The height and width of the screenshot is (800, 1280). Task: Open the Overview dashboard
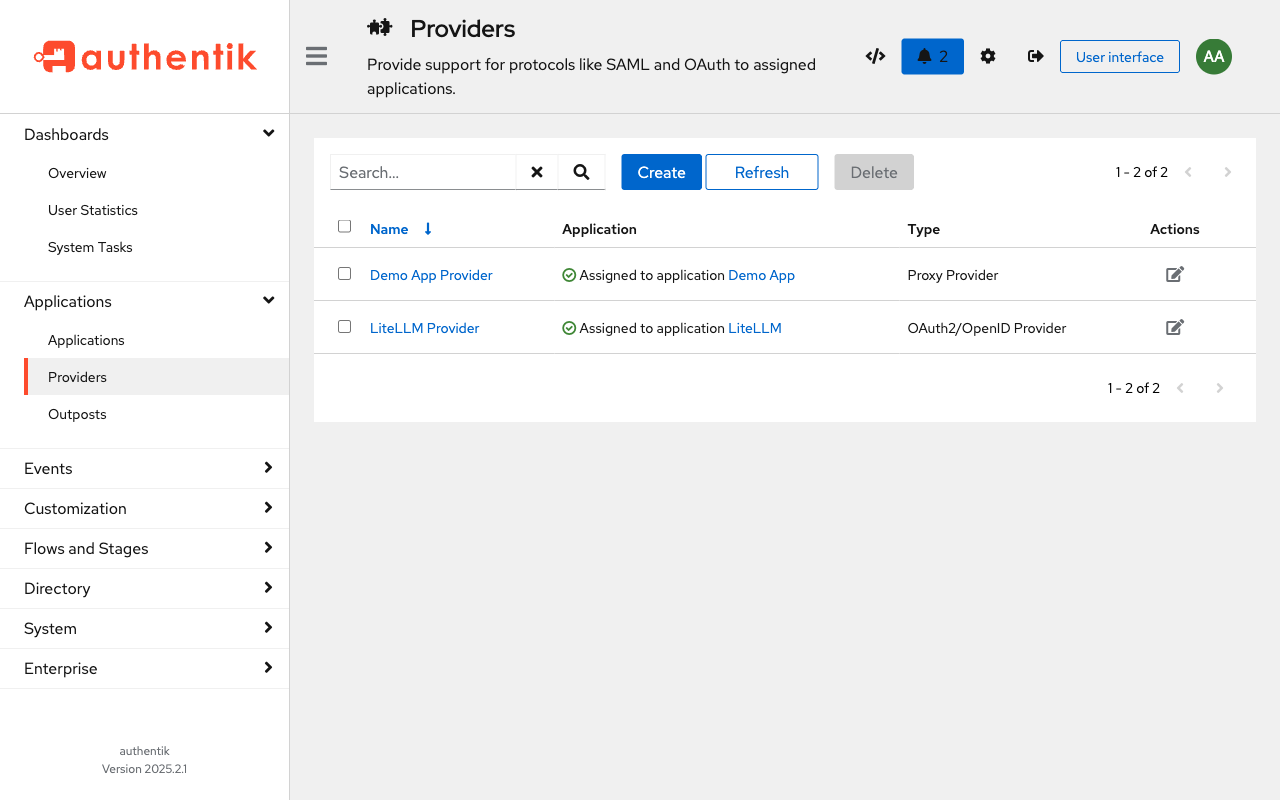click(x=77, y=173)
